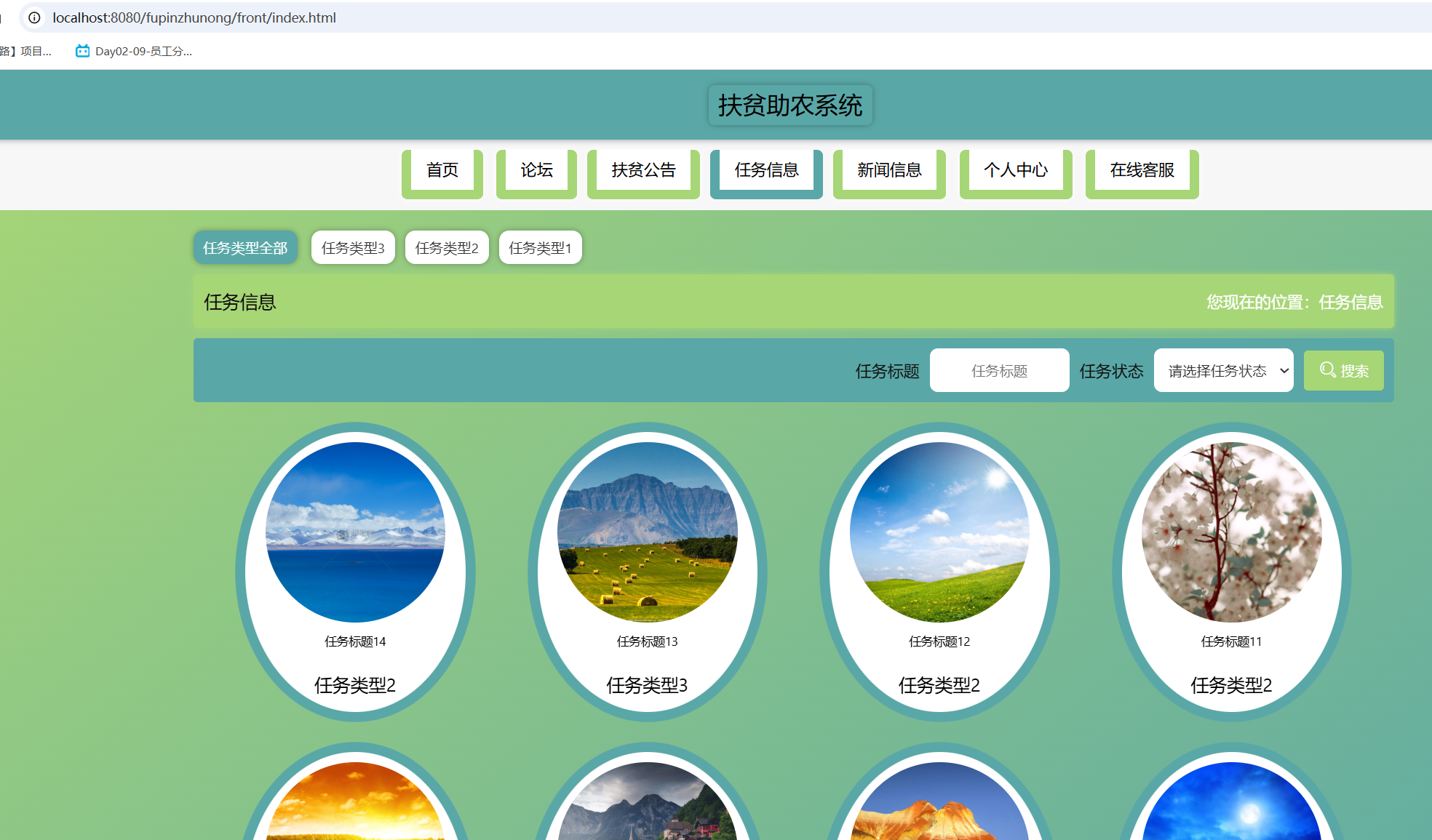The width and height of the screenshot is (1432, 840).
Task: Focus the 任务标题 search input
Action: click(x=999, y=371)
